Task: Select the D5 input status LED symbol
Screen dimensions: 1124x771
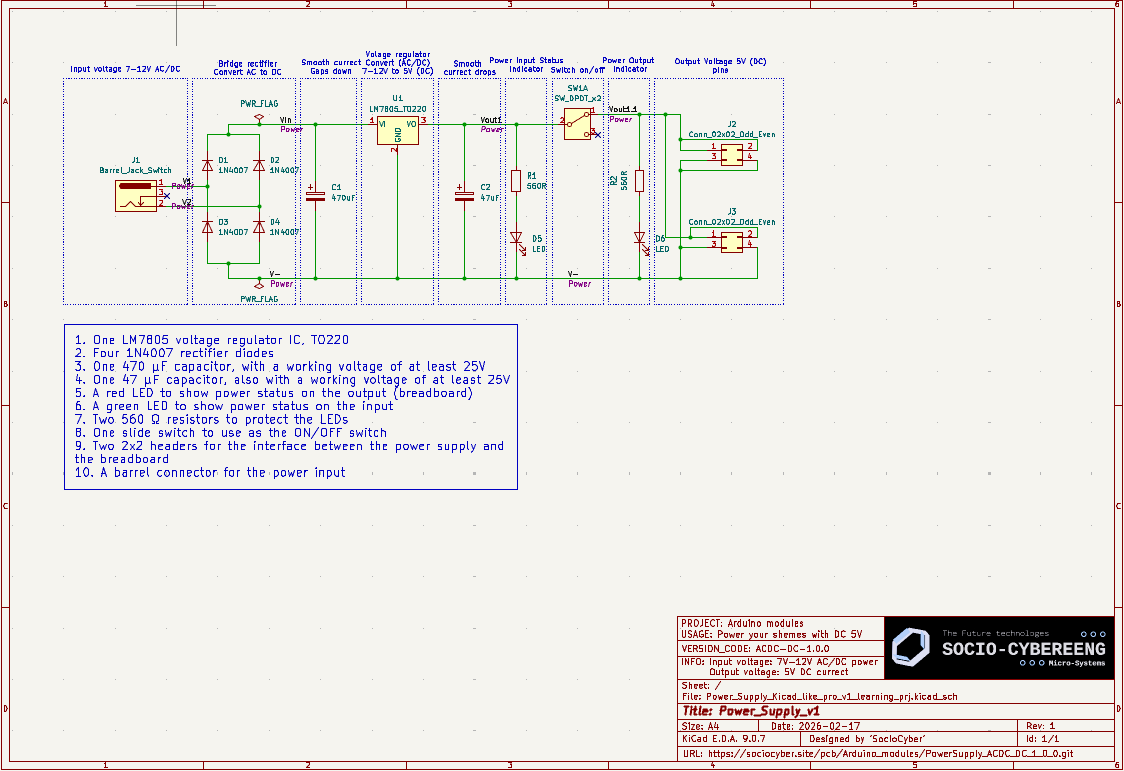Action: (x=516, y=239)
